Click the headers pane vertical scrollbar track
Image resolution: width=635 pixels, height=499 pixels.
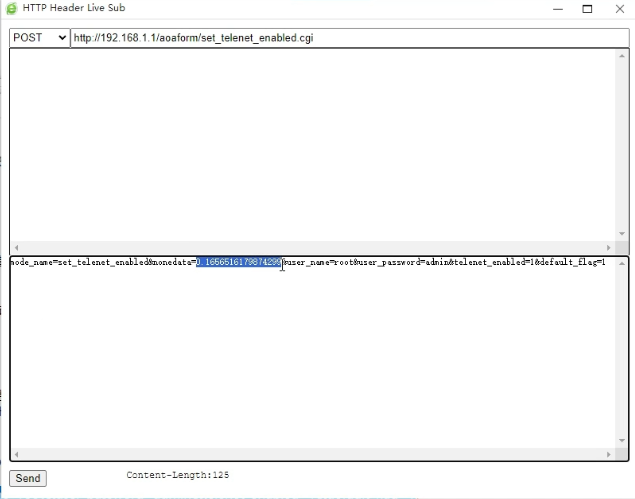pos(622,140)
